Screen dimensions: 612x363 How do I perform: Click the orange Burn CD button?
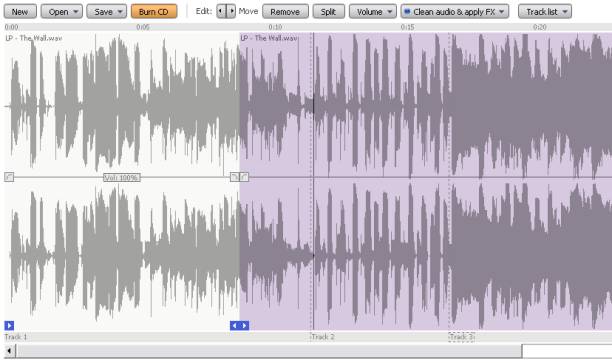[x=154, y=12]
